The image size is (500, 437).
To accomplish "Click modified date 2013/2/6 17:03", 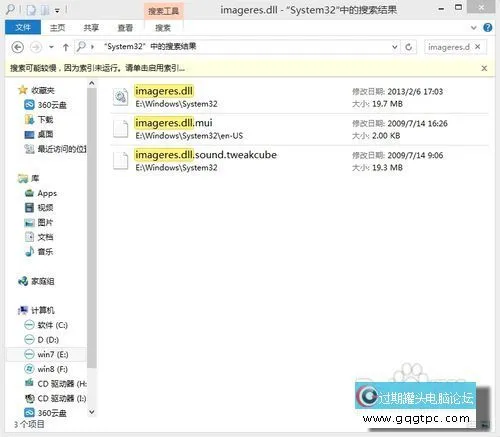I will [415, 92].
